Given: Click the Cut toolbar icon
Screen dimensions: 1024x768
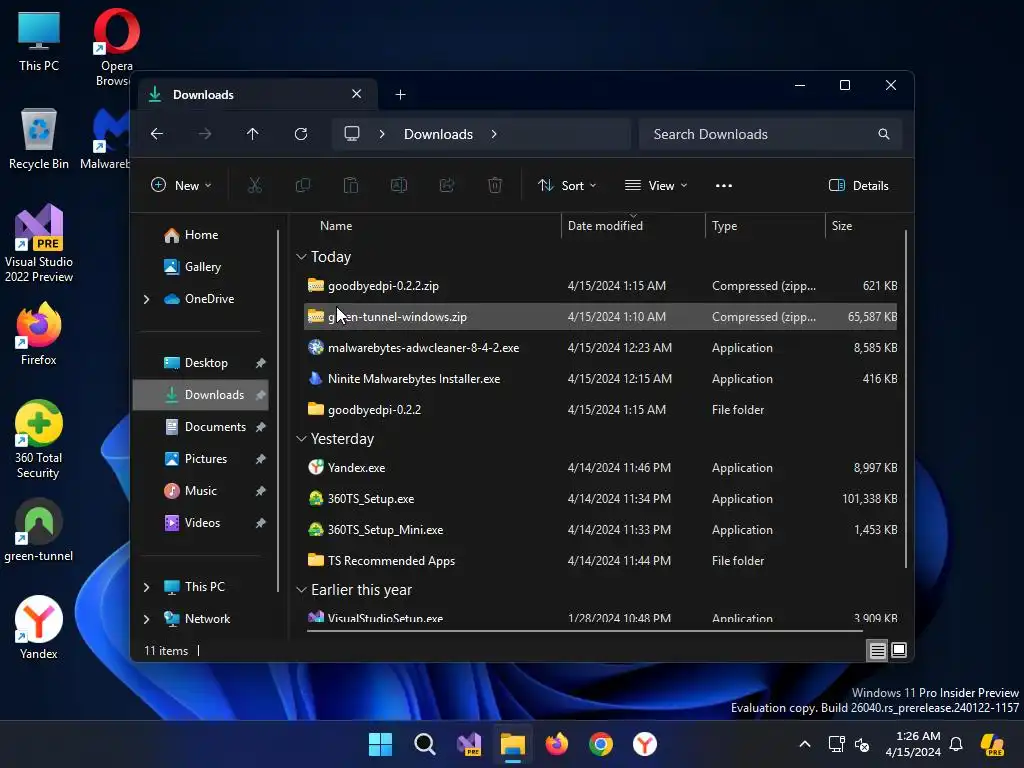Looking at the screenshot, I should [255, 185].
